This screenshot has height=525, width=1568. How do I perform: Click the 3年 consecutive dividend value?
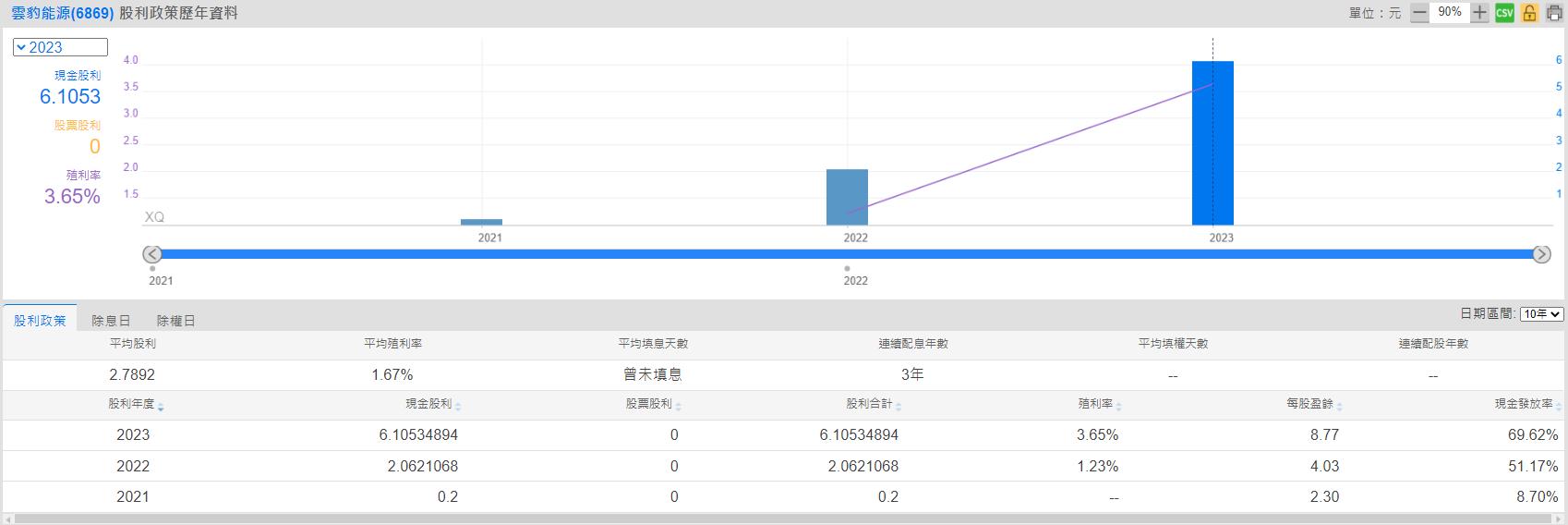[x=912, y=374]
